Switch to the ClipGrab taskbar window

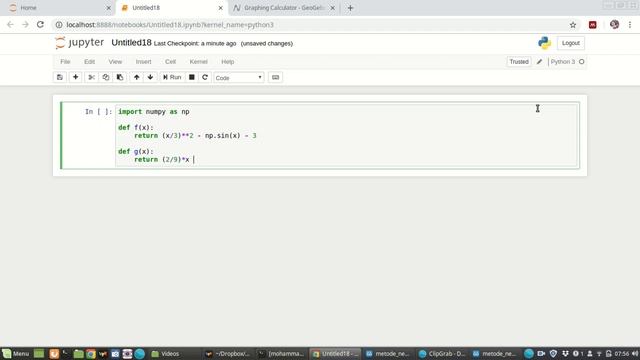442,353
